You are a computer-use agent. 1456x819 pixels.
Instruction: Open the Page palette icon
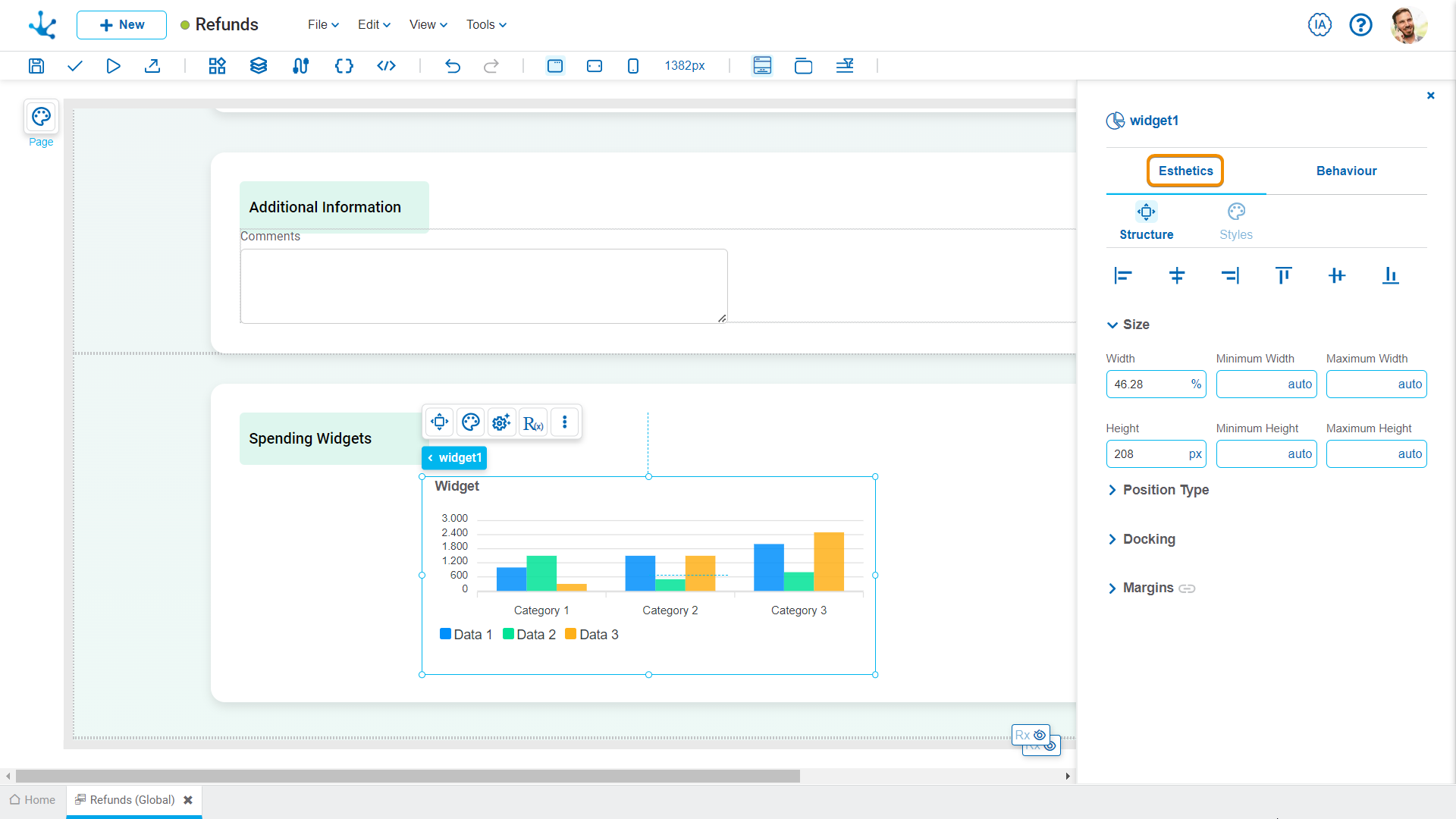[x=41, y=117]
